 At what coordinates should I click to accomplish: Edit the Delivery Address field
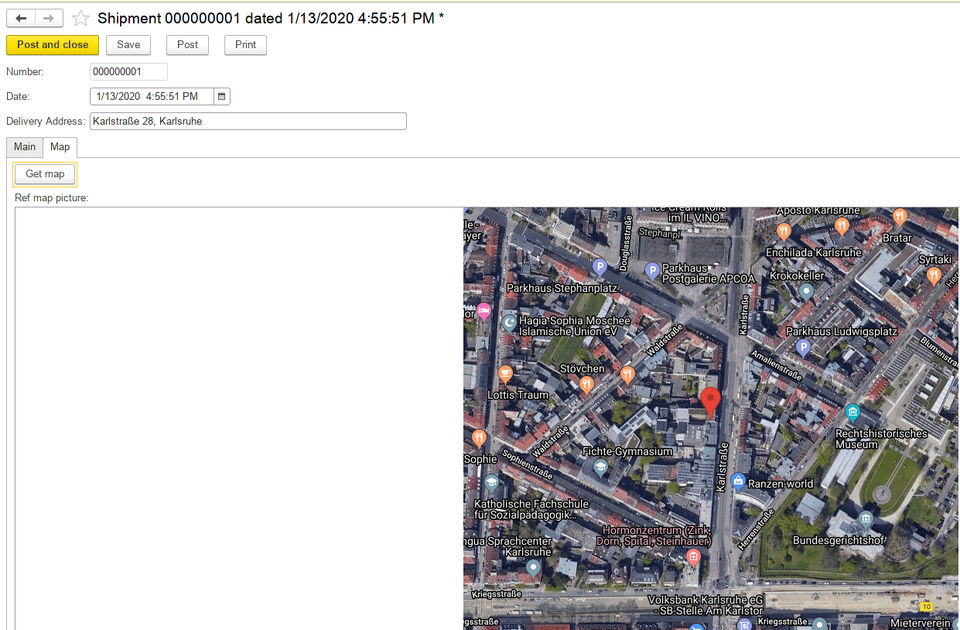[248, 121]
